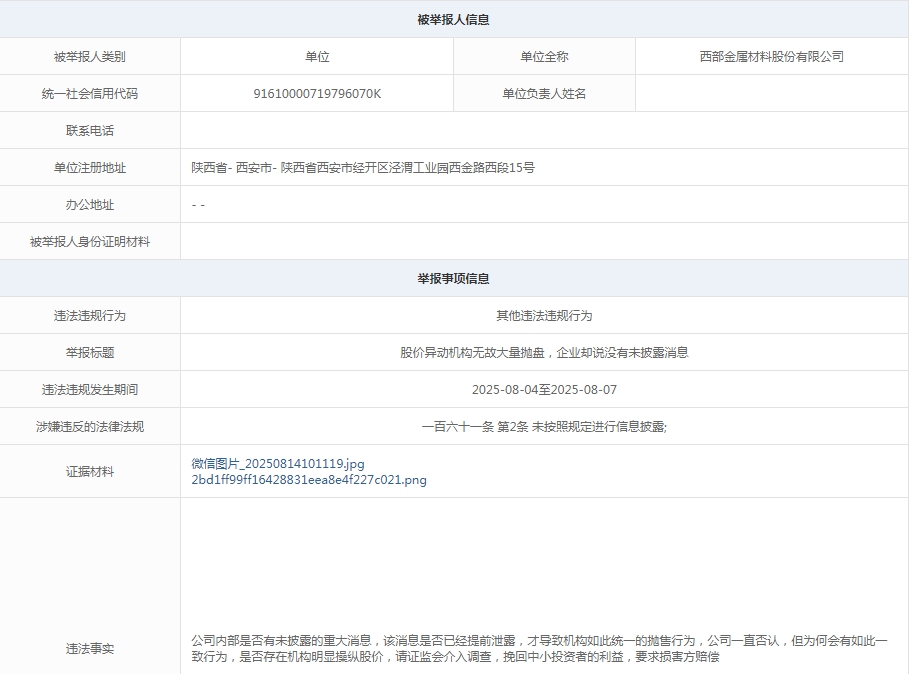The height and width of the screenshot is (674, 911).
Task: Click the 统一社会信用代码 label
Action: [89, 94]
